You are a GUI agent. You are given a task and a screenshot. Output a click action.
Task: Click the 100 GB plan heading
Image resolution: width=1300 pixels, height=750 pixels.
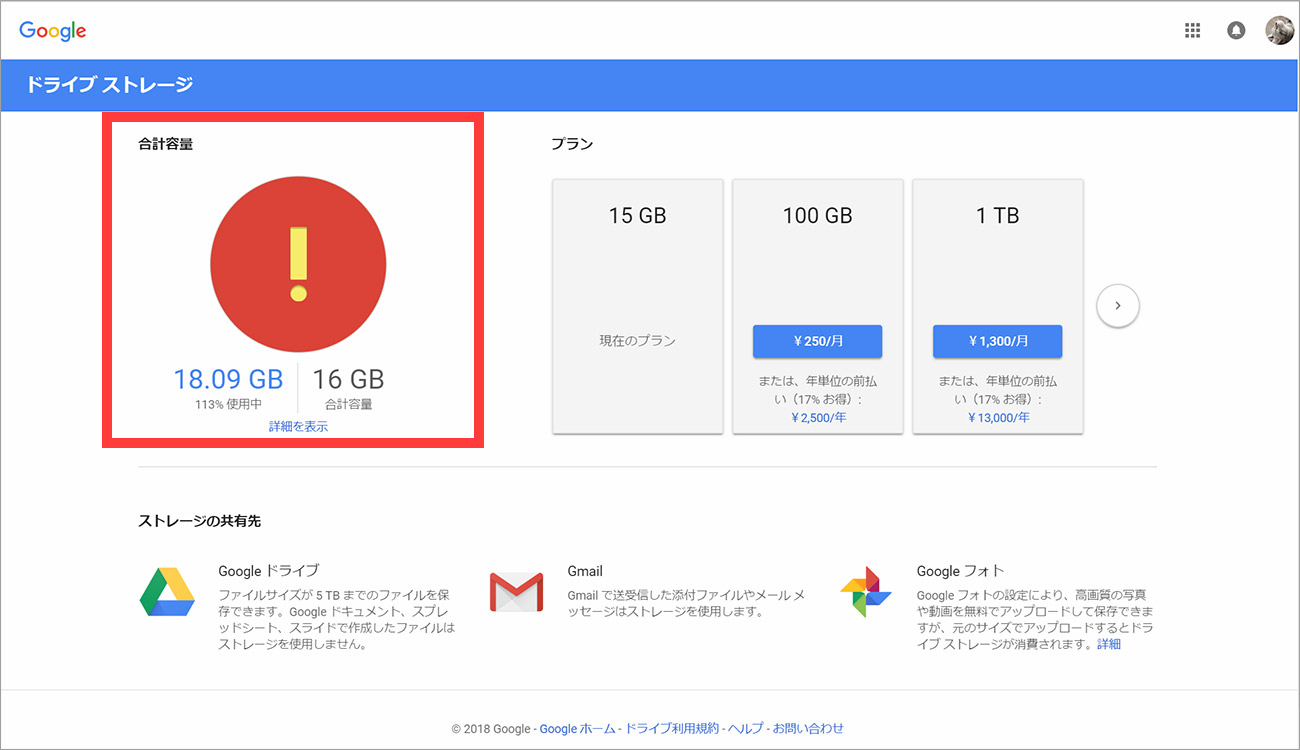click(x=818, y=215)
